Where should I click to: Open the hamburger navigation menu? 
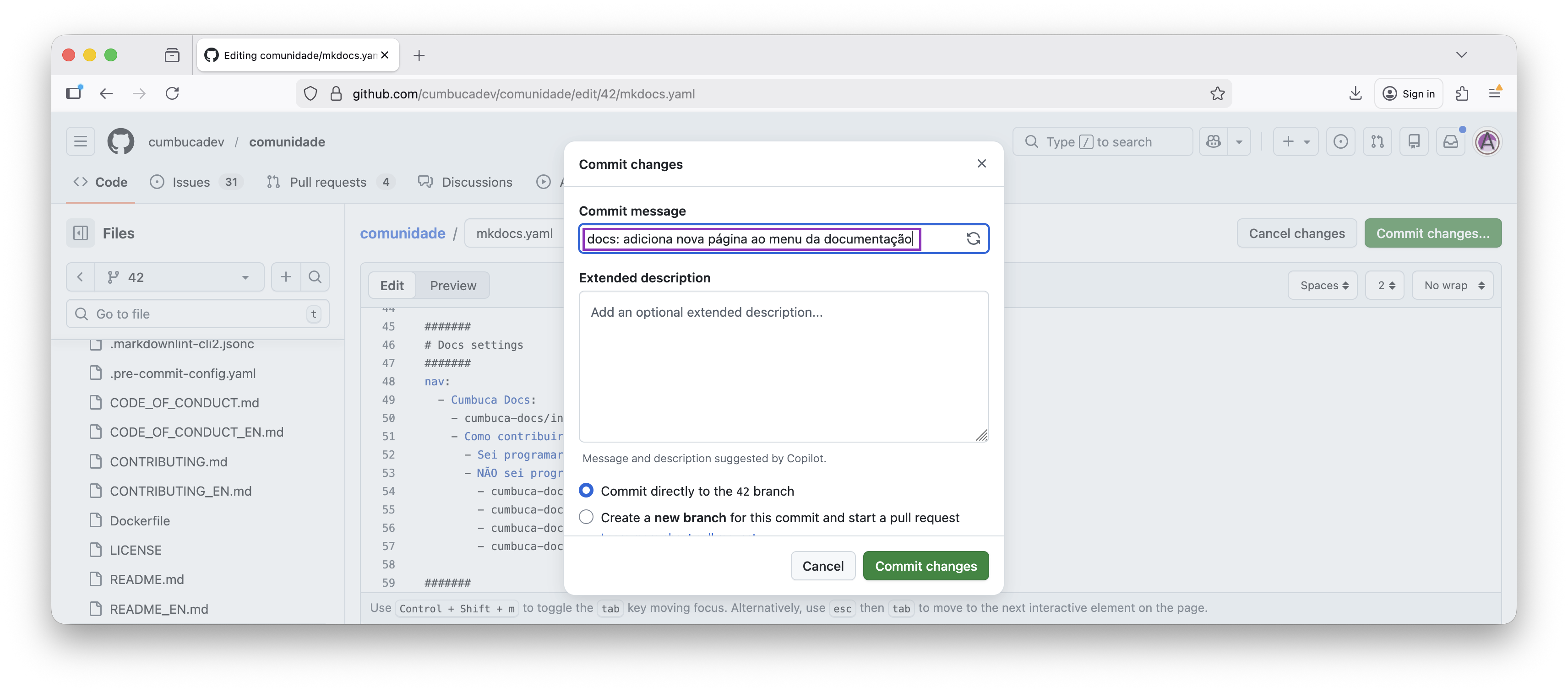click(x=80, y=142)
